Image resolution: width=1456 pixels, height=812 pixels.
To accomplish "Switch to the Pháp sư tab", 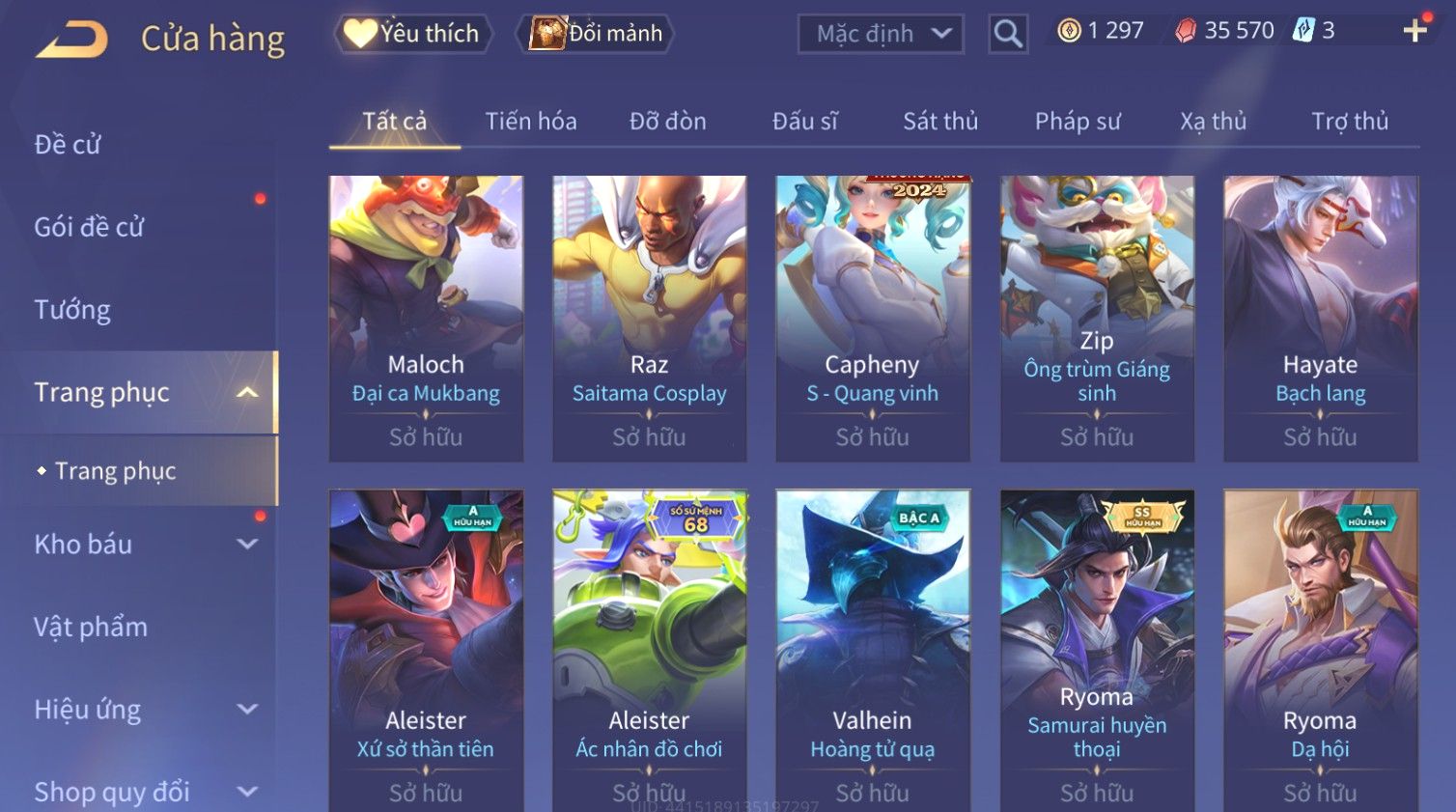I will (1078, 122).
